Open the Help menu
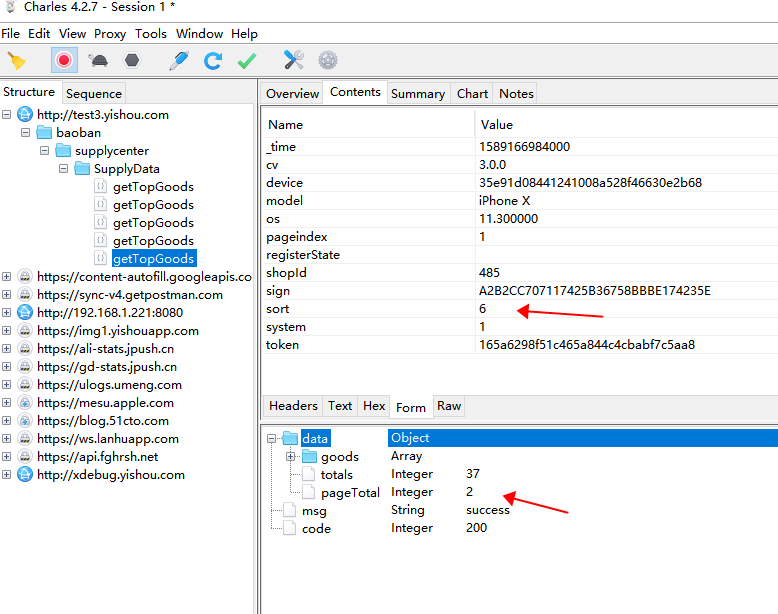 244,34
